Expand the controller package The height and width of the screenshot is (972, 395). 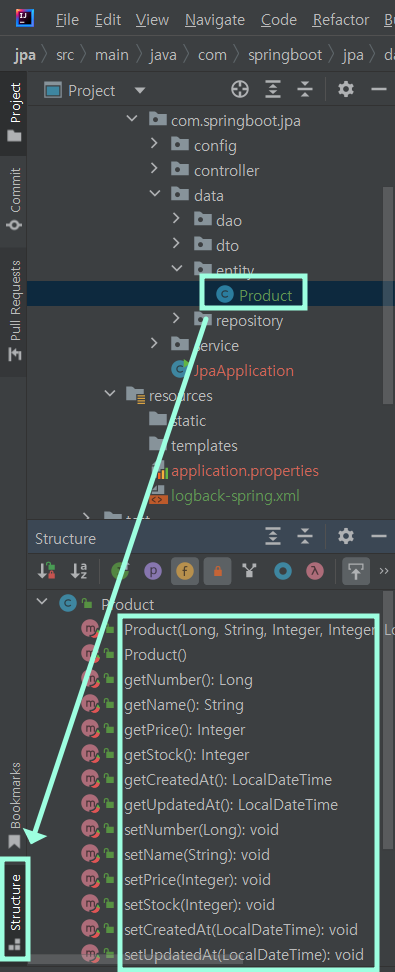(x=154, y=169)
